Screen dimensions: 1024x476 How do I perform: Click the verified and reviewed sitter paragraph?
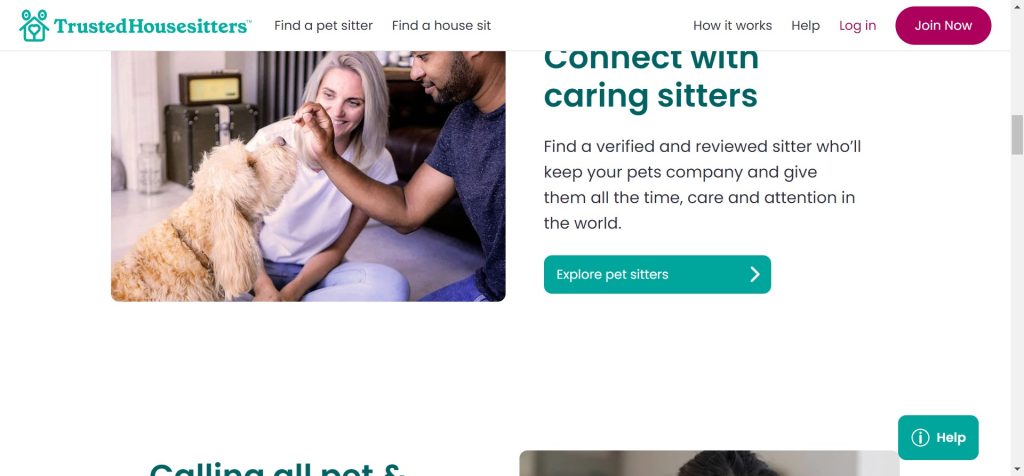[x=702, y=185]
